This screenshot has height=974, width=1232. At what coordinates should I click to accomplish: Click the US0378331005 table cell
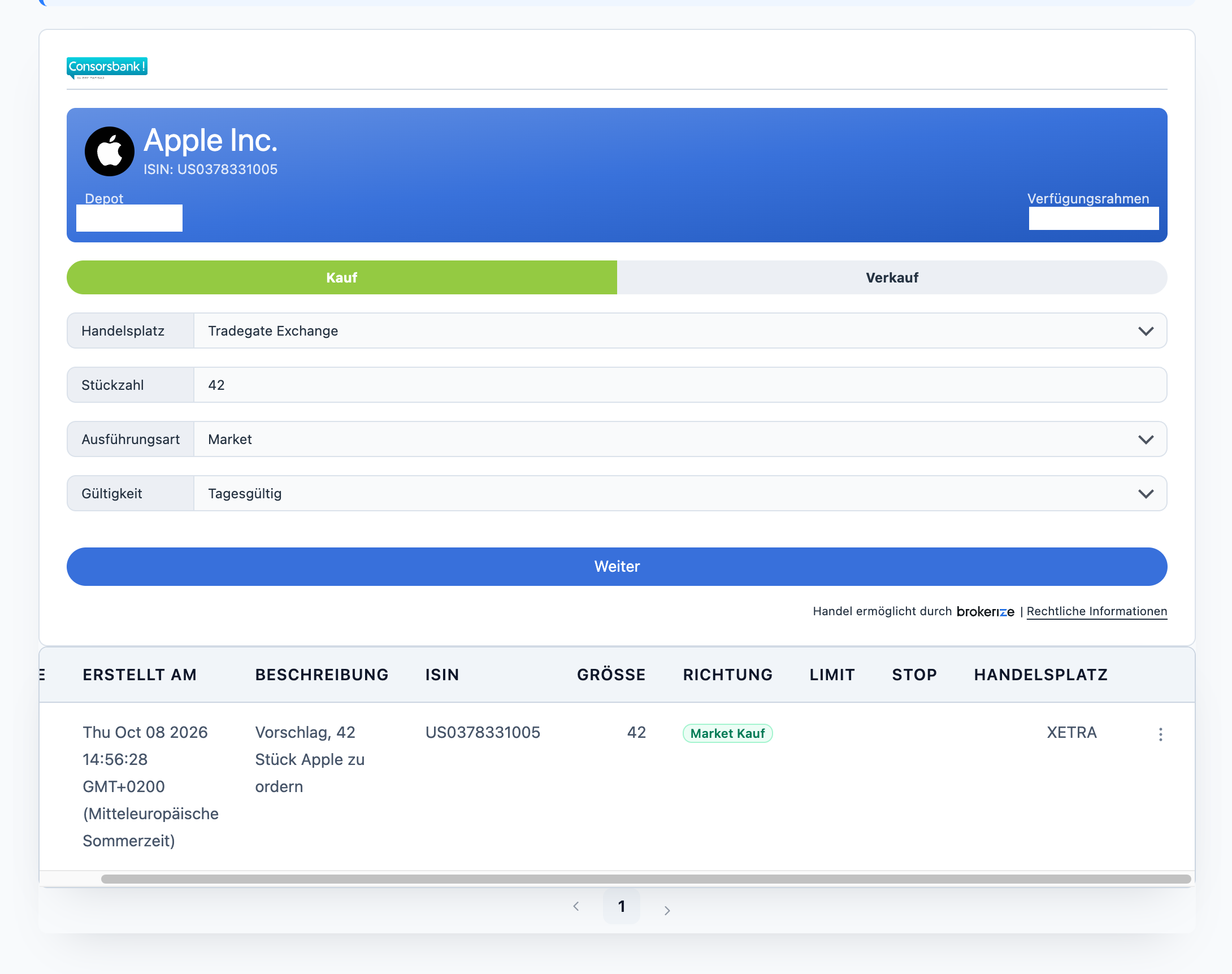(x=483, y=732)
